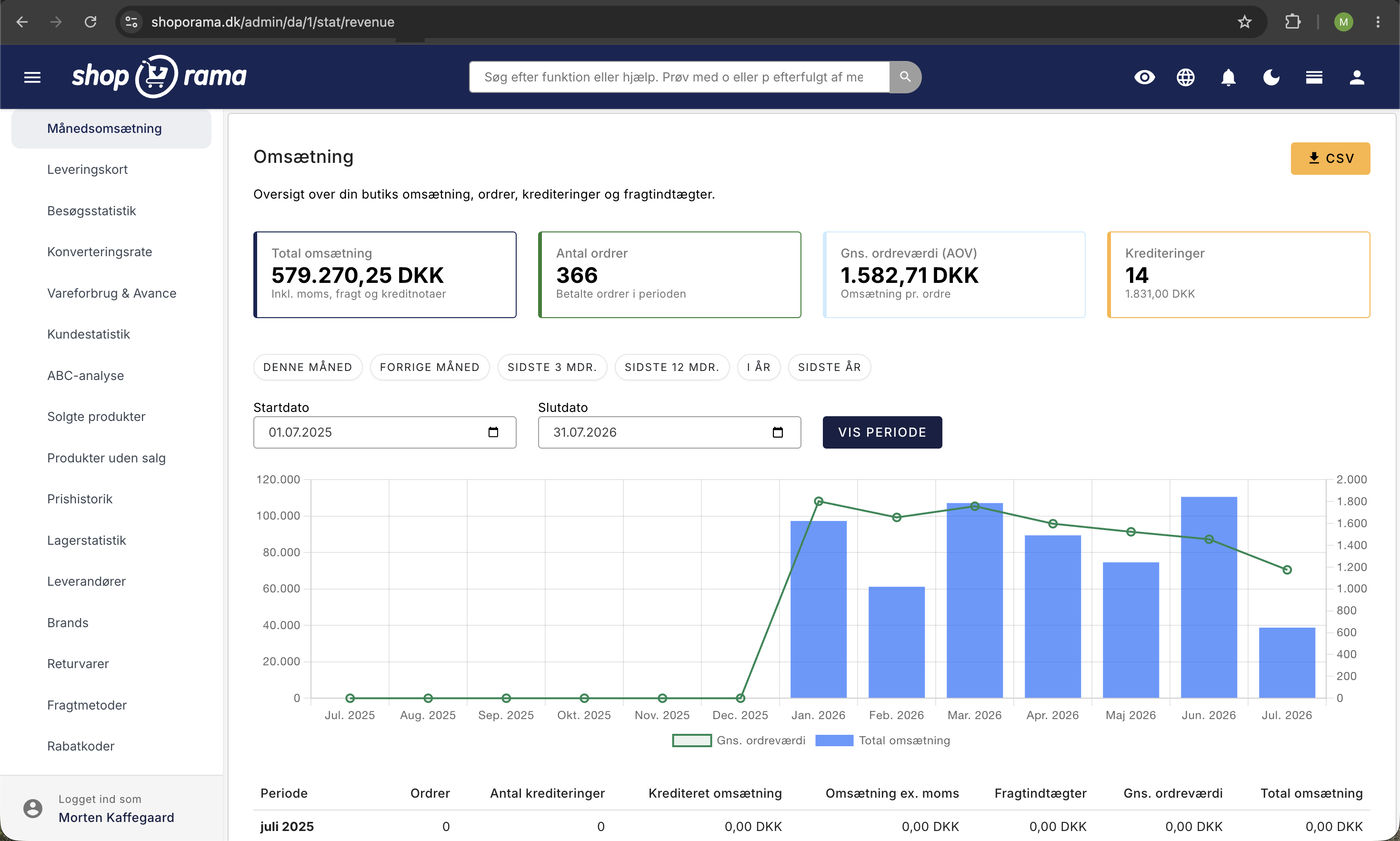Download the CSV export
The width and height of the screenshot is (1400, 841).
(x=1330, y=159)
